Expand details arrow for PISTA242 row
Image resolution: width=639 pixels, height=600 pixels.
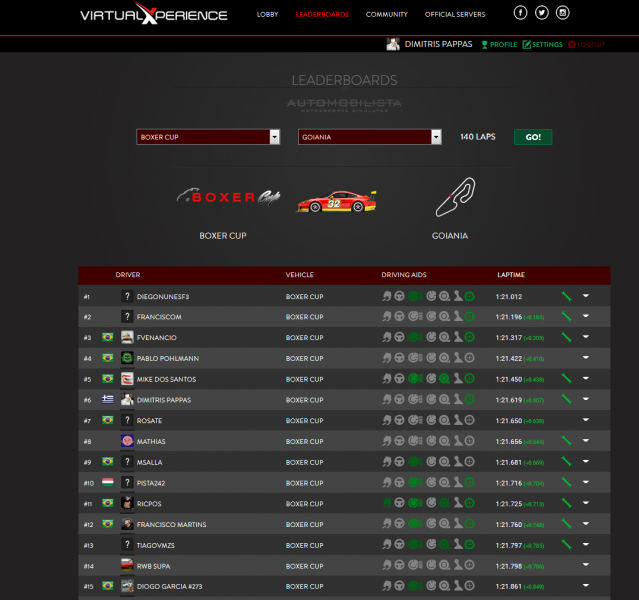pos(586,482)
